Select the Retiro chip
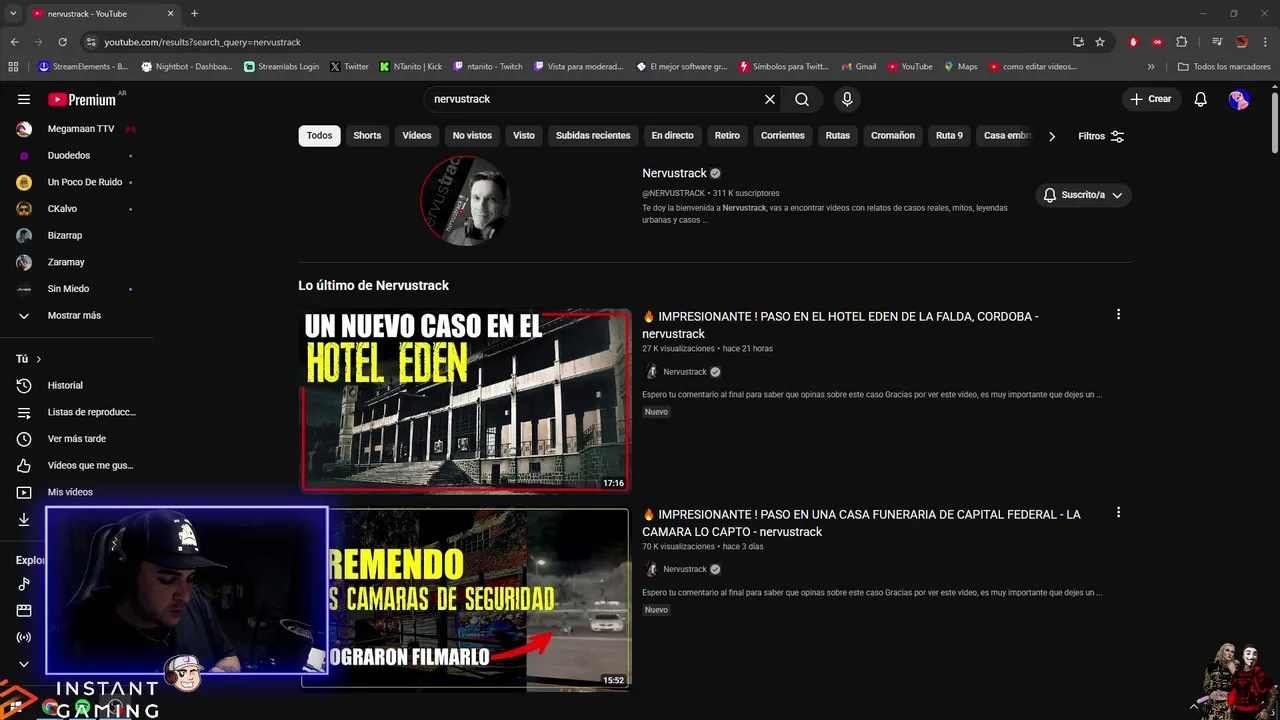The width and height of the screenshot is (1280, 720). tap(727, 136)
